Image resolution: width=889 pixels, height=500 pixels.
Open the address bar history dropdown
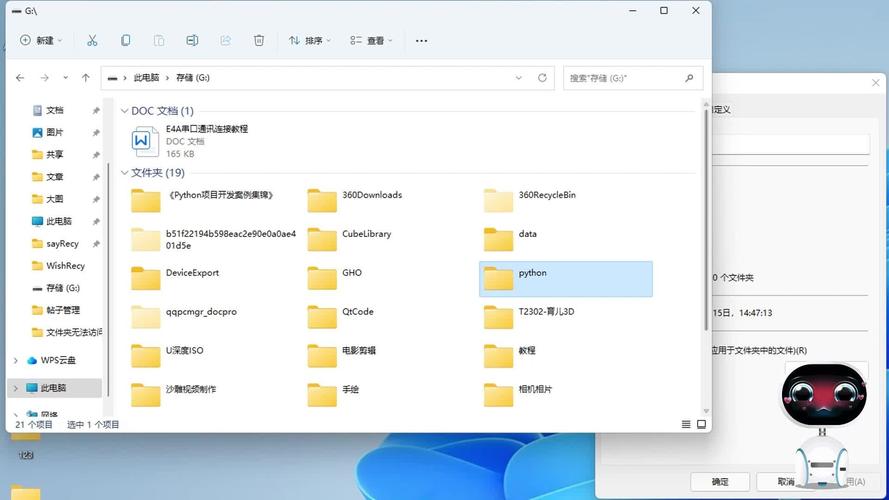(518, 78)
